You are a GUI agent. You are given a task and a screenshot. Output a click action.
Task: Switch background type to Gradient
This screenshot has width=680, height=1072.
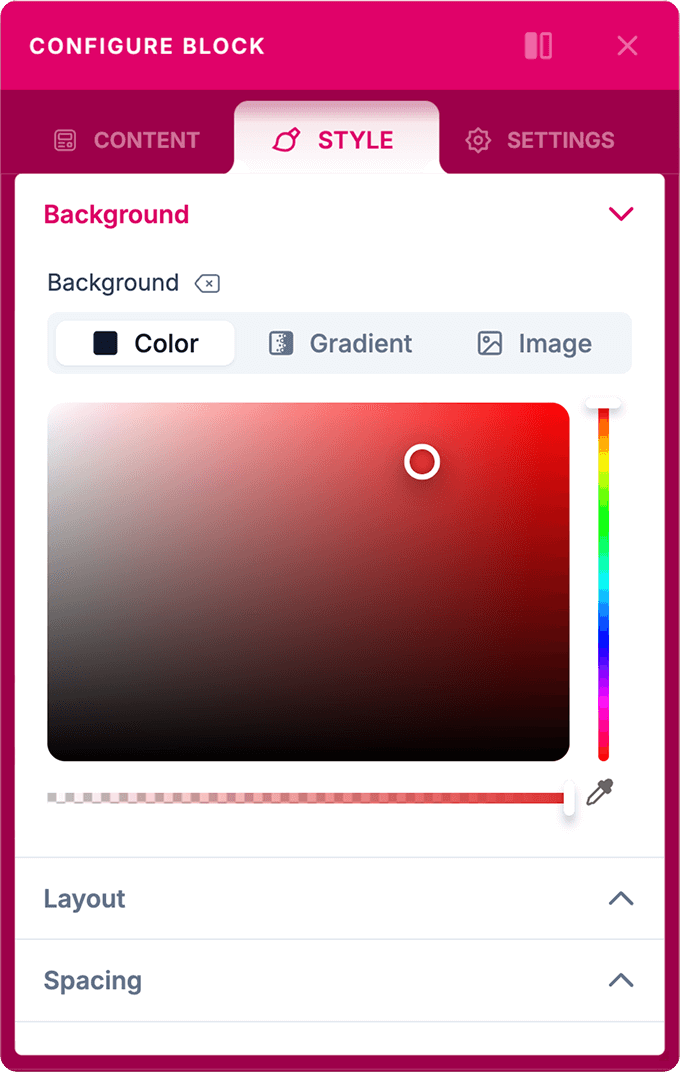(x=340, y=344)
